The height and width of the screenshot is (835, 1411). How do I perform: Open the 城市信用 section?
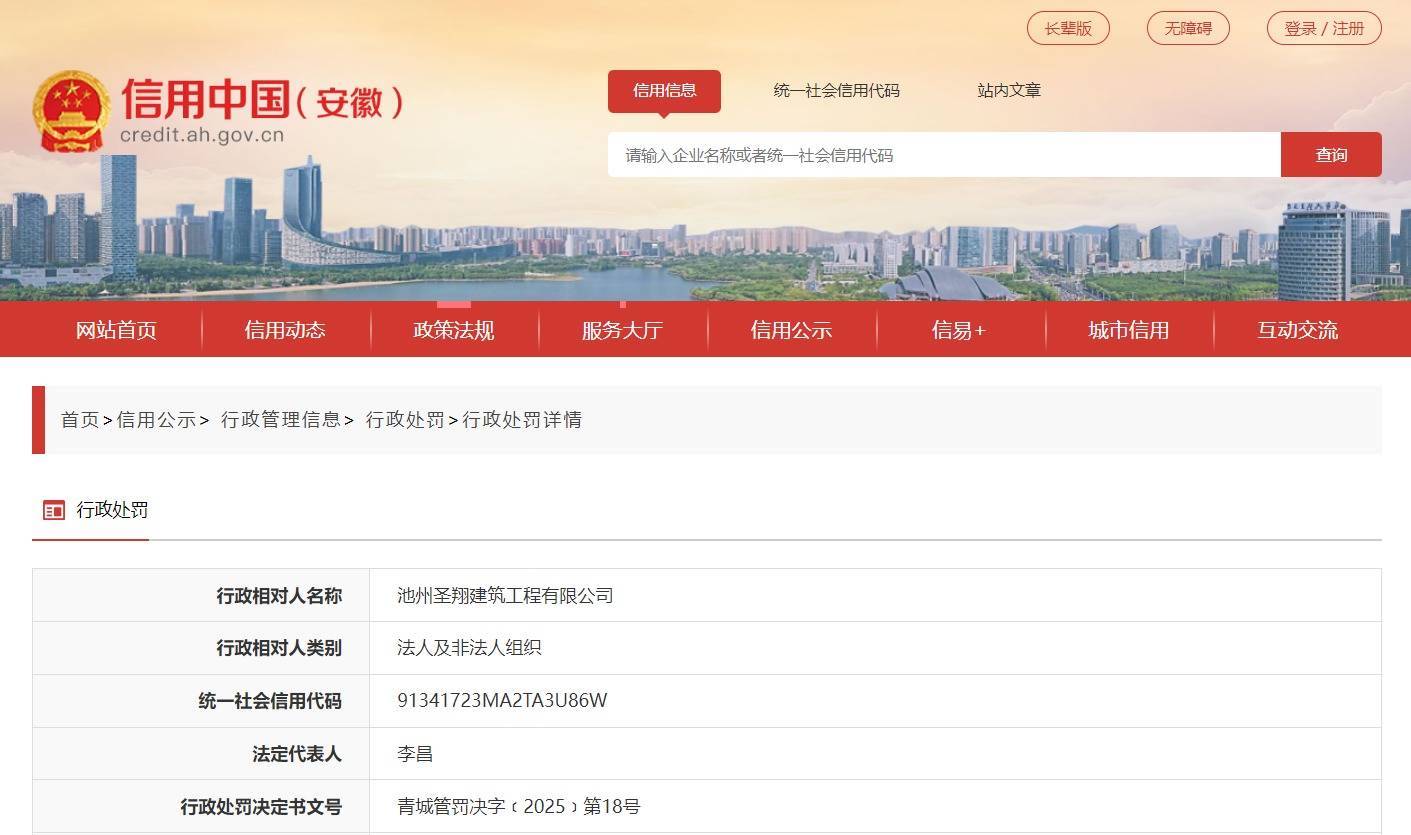[1129, 329]
